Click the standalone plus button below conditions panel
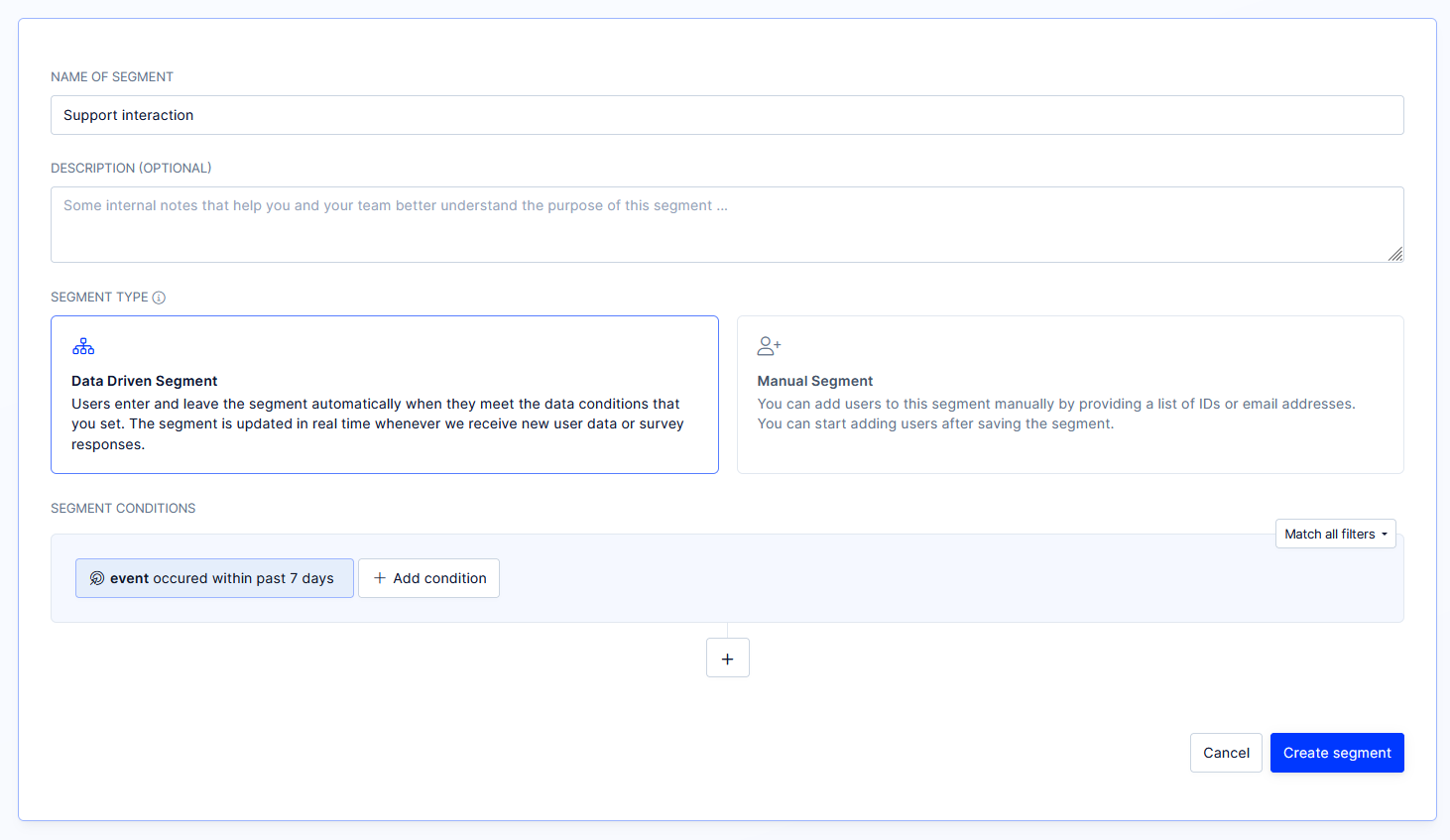Image resolution: width=1450 pixels, height=840 pixels. click(728, 658)
